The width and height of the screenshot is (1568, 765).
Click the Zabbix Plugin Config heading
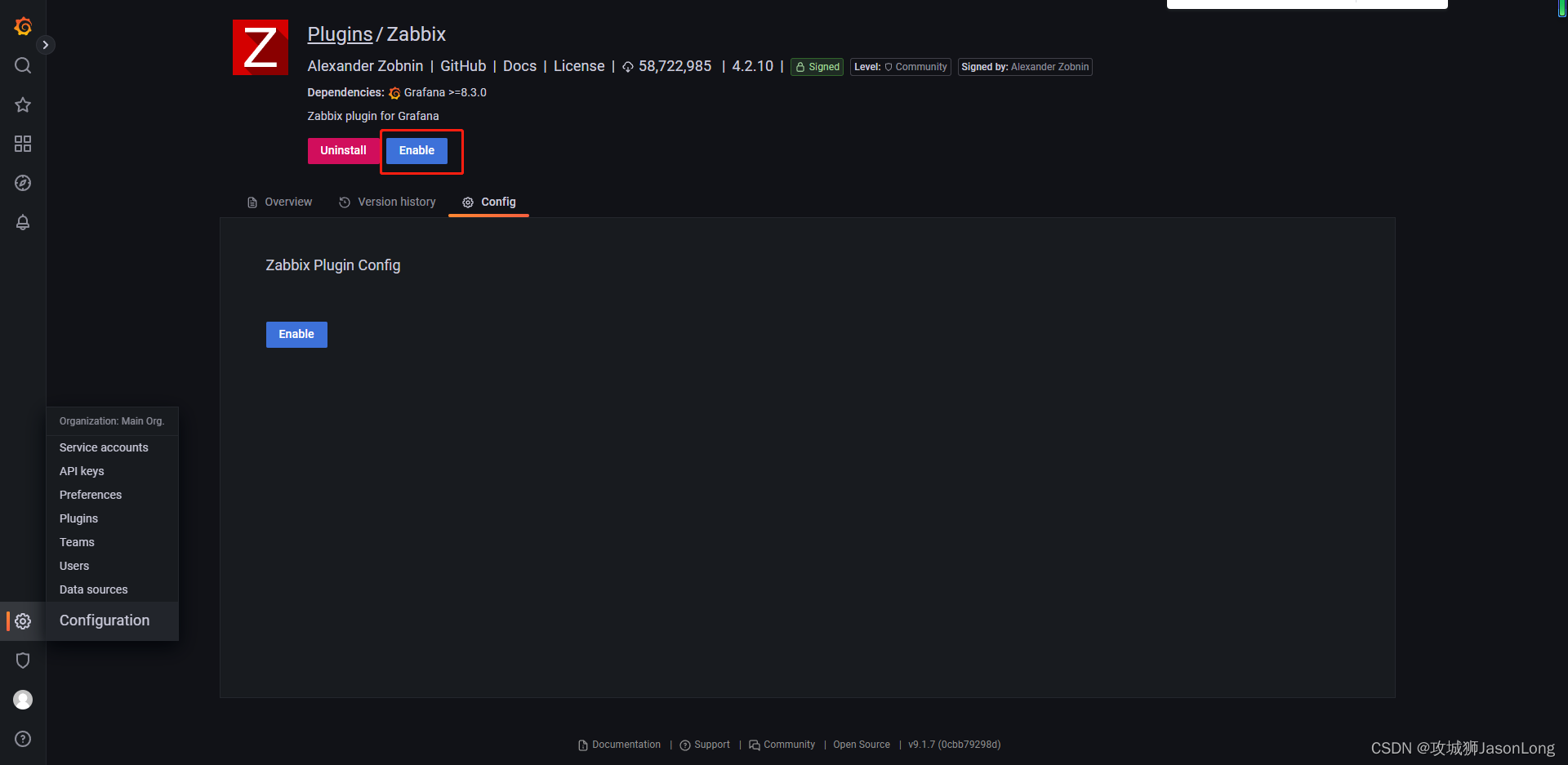333,265
